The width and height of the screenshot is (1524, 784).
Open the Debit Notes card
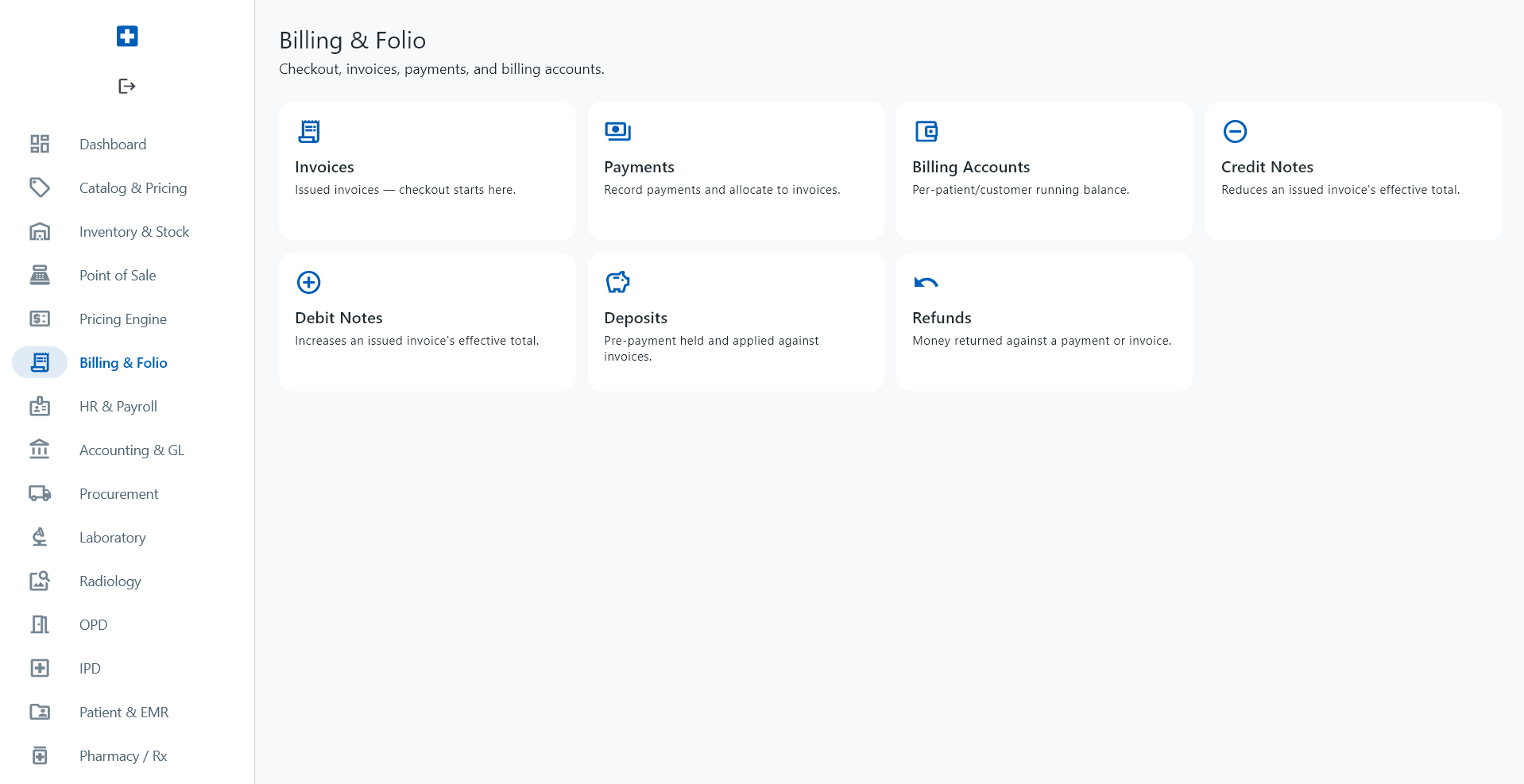pyautogui.click(x=427, y=322)
